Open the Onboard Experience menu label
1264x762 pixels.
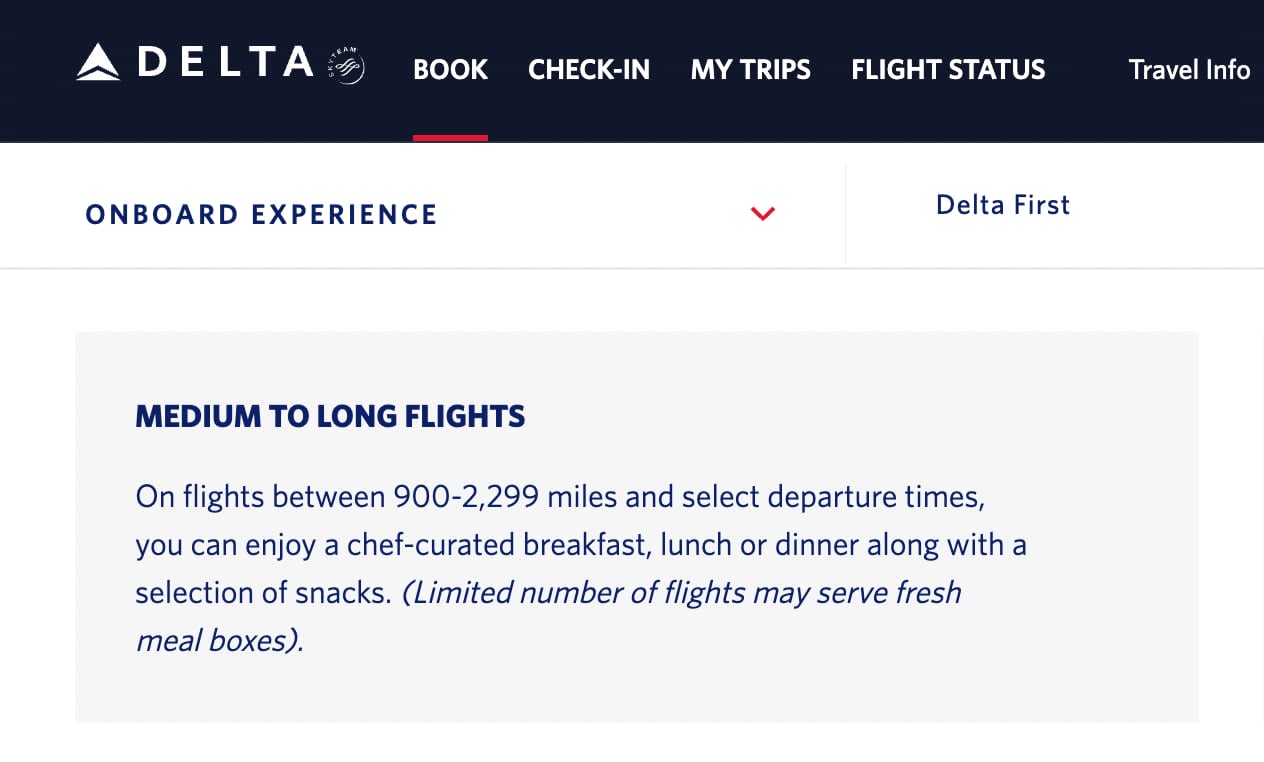pyautogui.click(x=262, y=214)
